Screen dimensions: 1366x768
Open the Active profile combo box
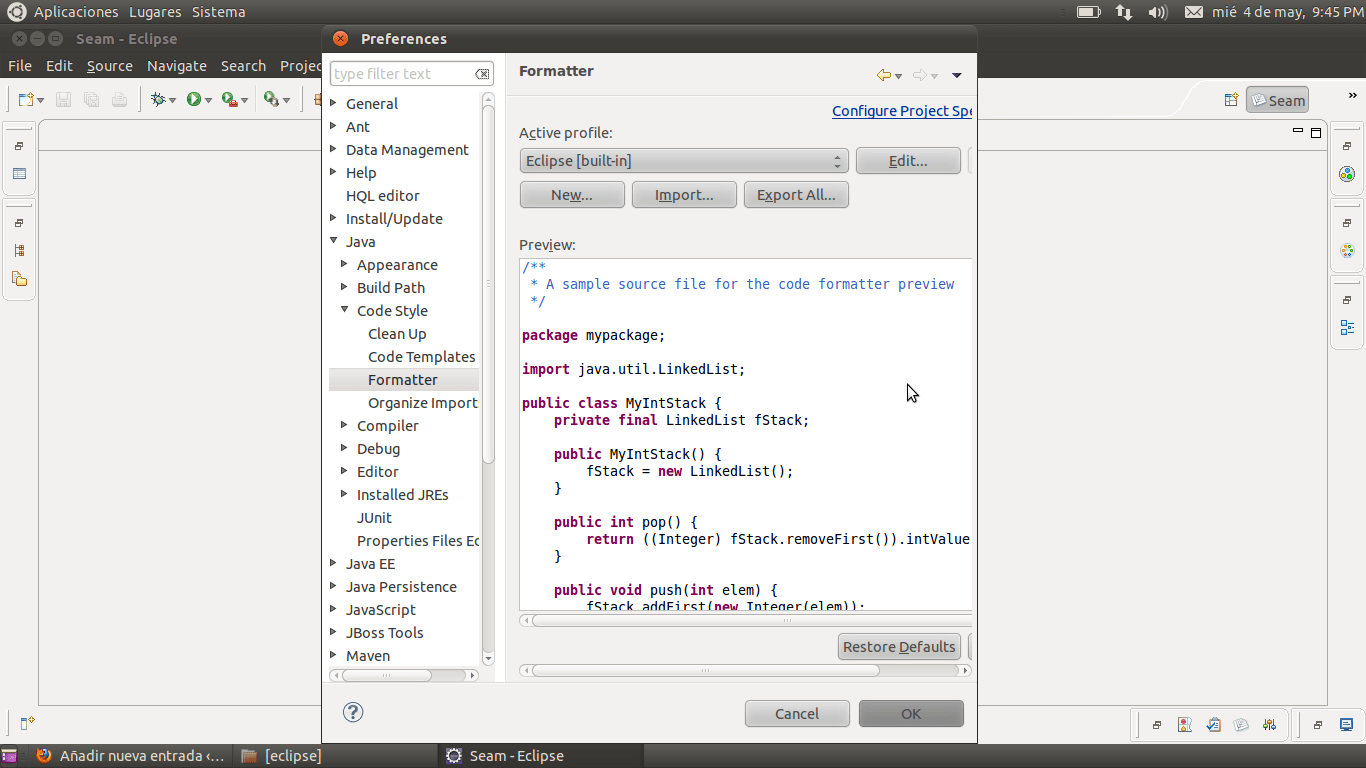(684, 161)
